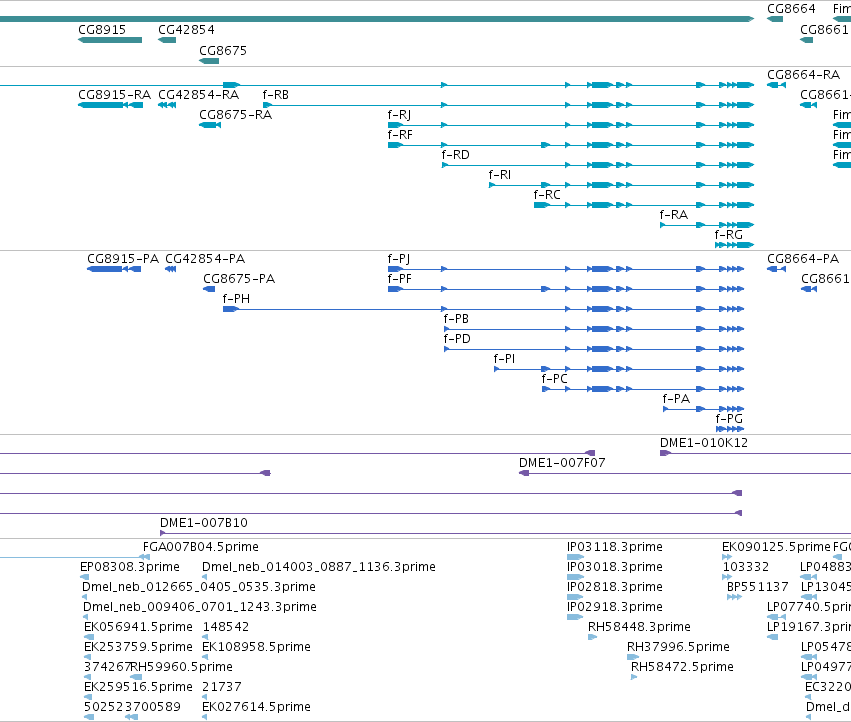The height and width of the screenshot is (722, 851).
Task: Select the IP02818.3prime EST label
Action: click(x=615, y=587)
